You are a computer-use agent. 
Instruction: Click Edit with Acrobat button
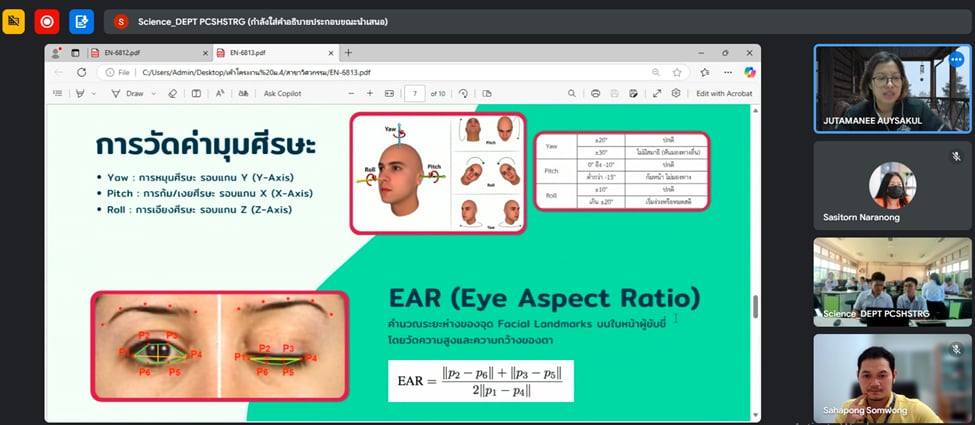tap(724, 93)
